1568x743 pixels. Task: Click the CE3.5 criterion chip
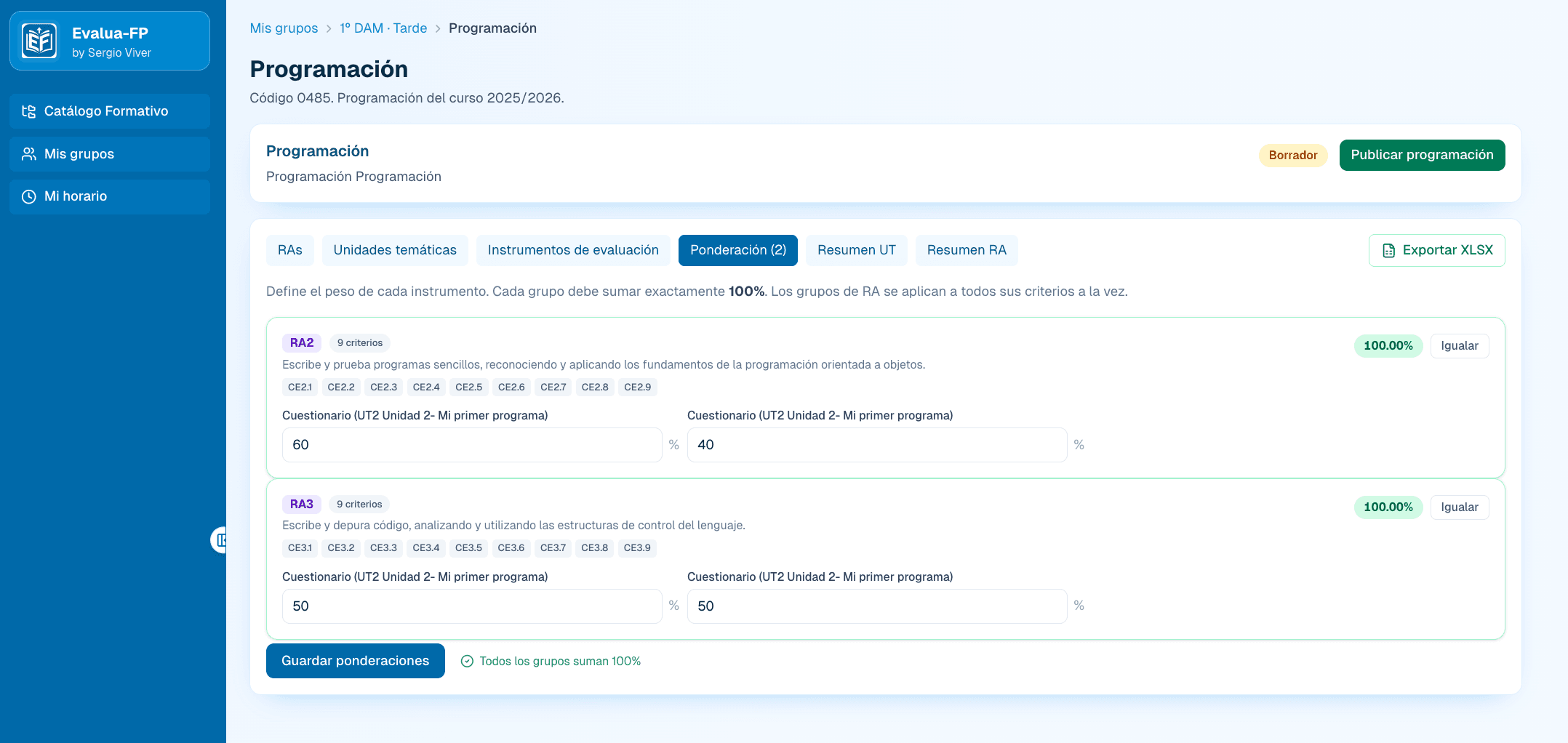[468, 548]
